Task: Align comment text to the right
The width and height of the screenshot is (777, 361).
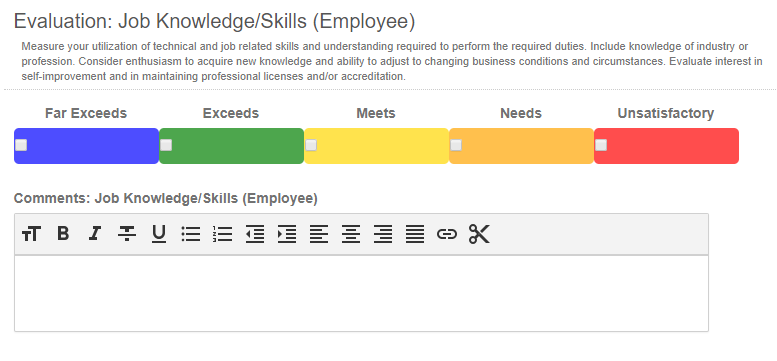Action: [x=383, y=234]
